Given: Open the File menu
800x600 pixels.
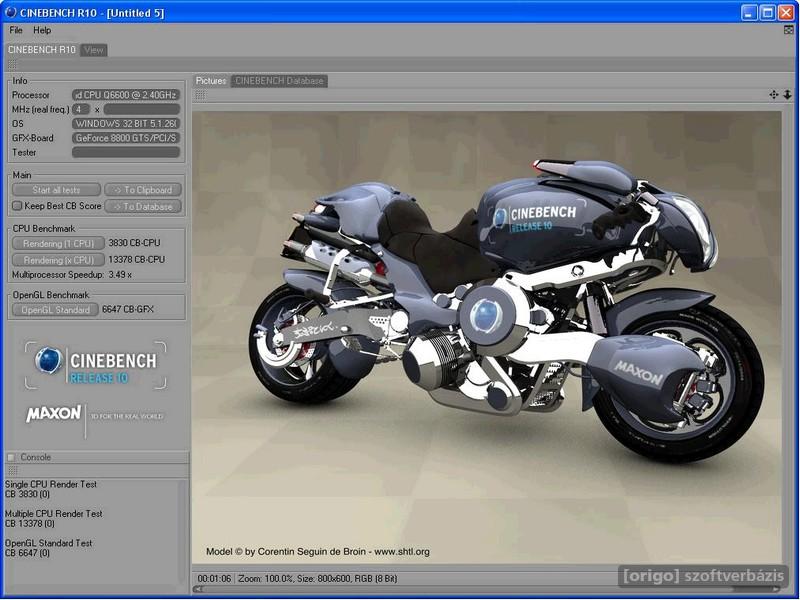Looking at the screenshot, I should coord(16,30).
